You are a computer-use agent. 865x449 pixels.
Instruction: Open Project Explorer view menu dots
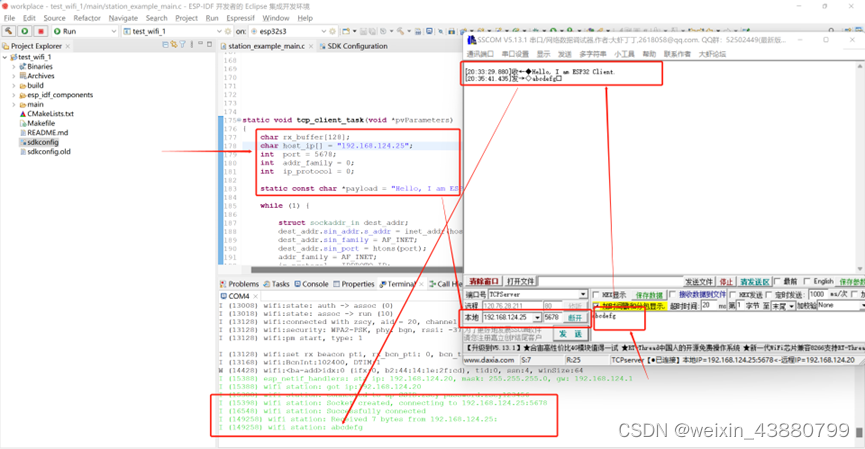coord(192,44)
